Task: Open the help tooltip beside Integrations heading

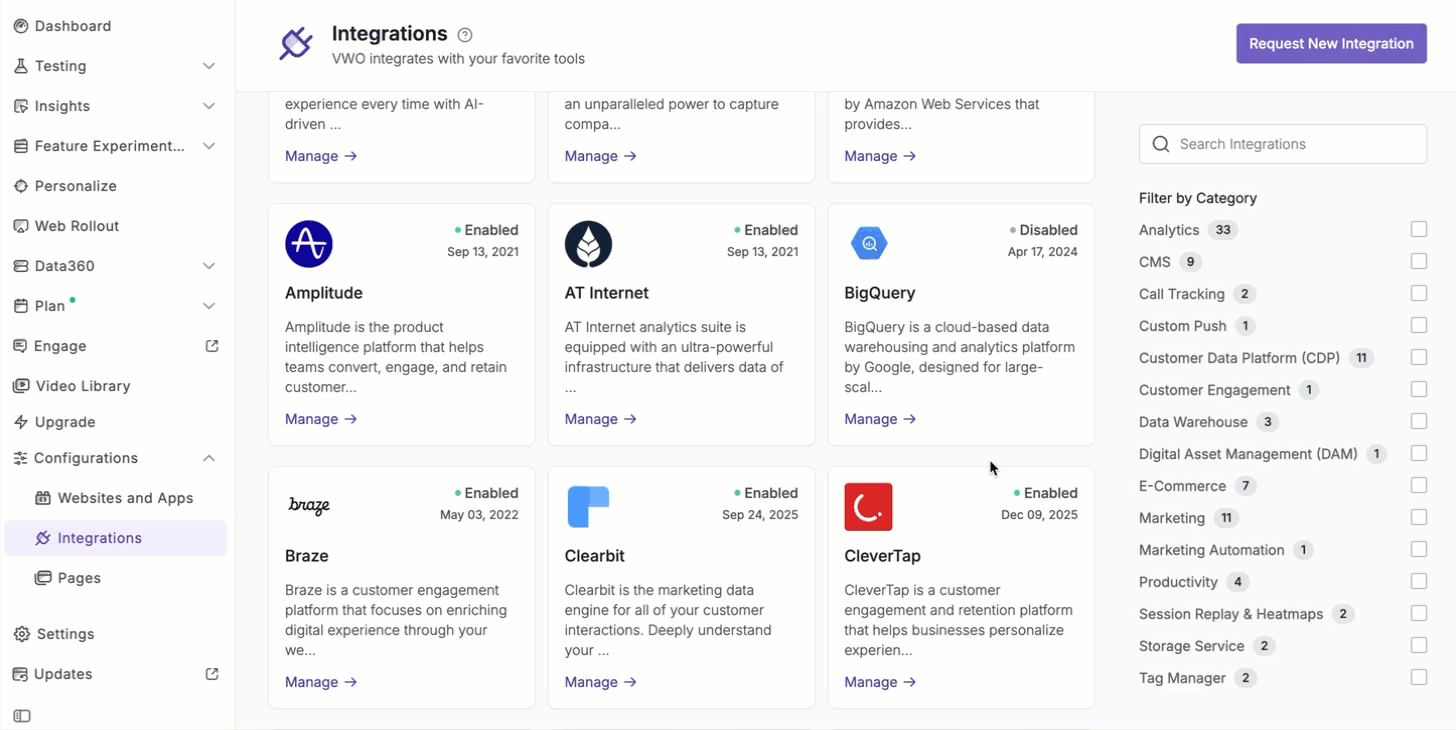Action: point(464,34)
